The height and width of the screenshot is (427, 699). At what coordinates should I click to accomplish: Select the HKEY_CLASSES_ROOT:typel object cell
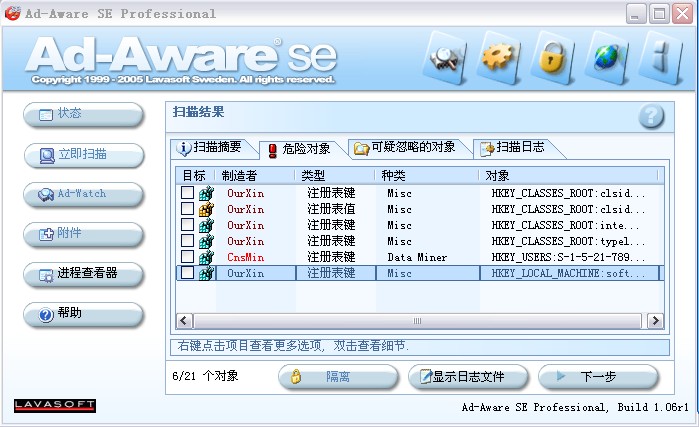click(568, 241)
